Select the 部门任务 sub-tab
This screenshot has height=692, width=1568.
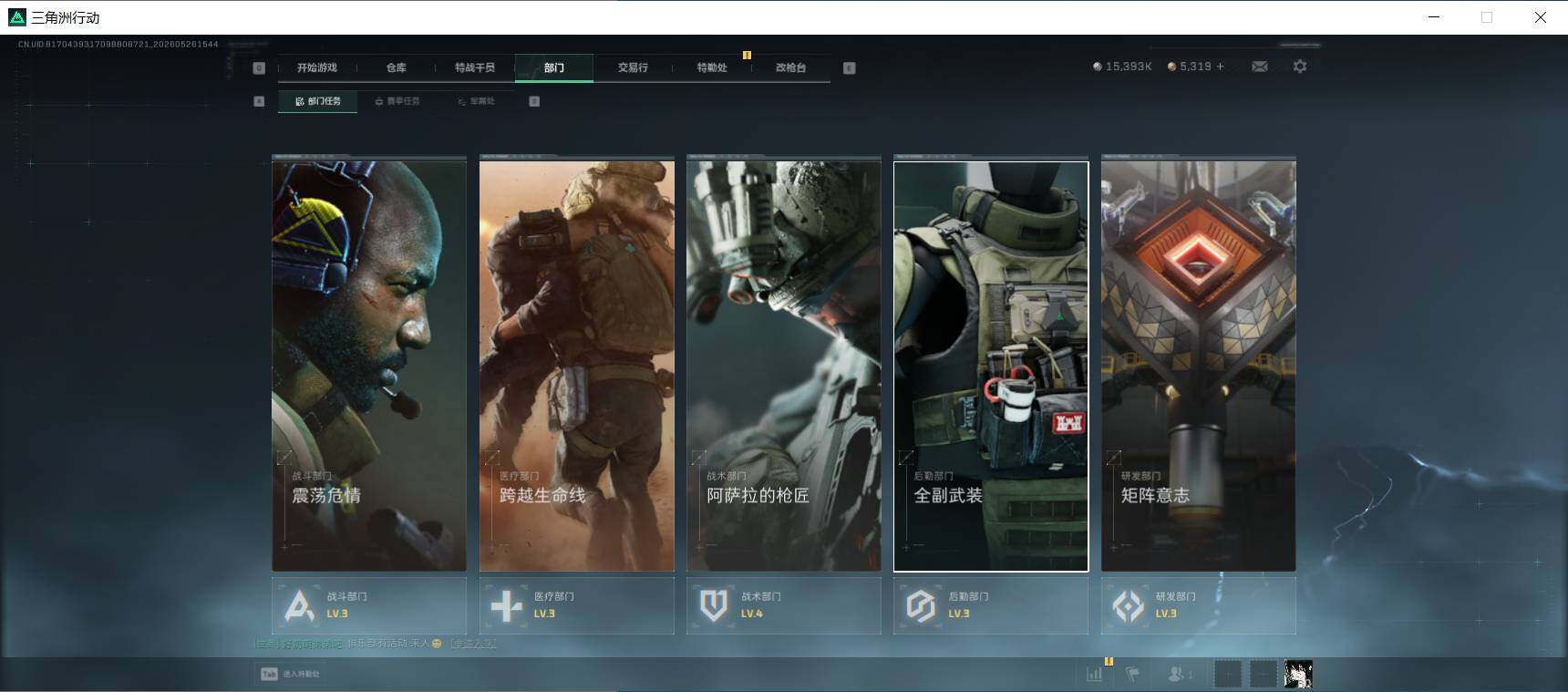[317, 101]
